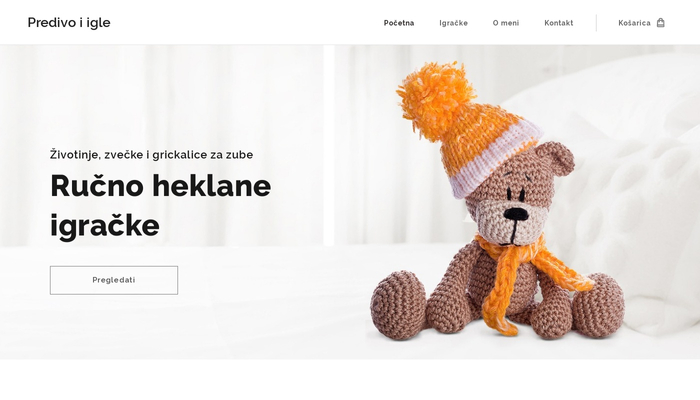
Task: Select the Životinje, zvečke i grickalice subtitle
Action: click(x=151, y=154)
